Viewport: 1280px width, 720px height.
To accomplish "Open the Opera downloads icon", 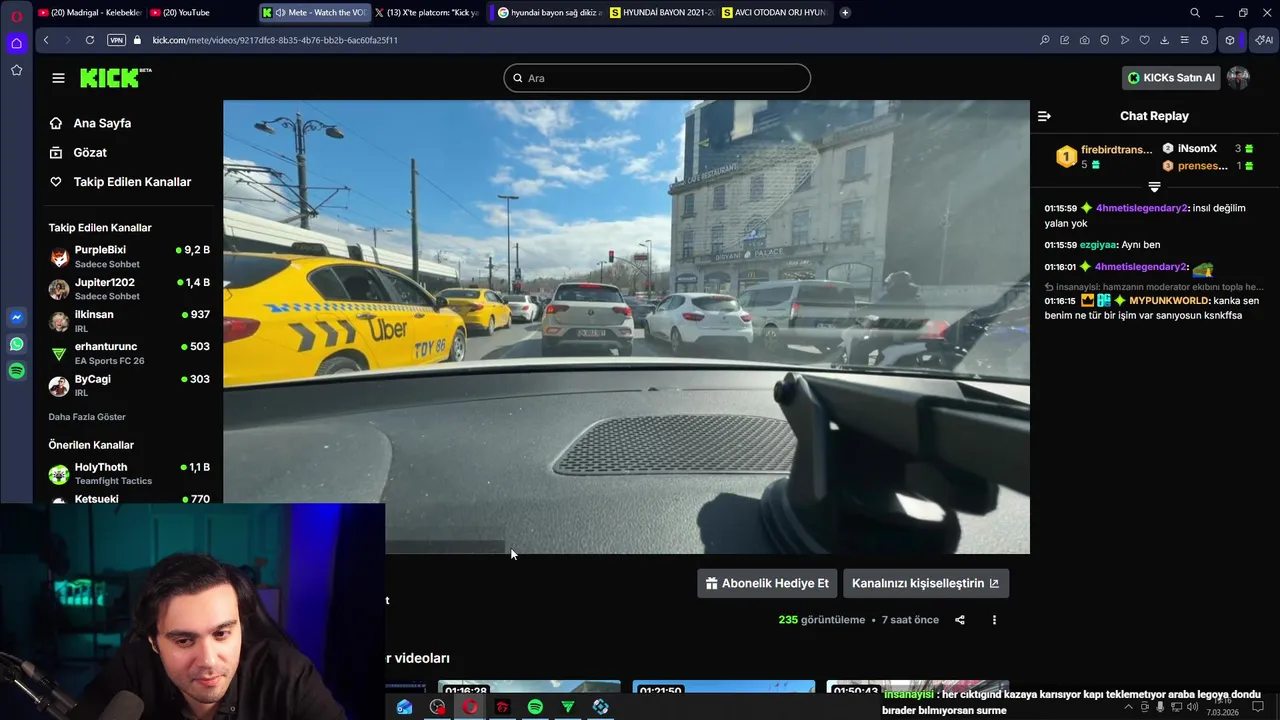I will click(1164, 40).
